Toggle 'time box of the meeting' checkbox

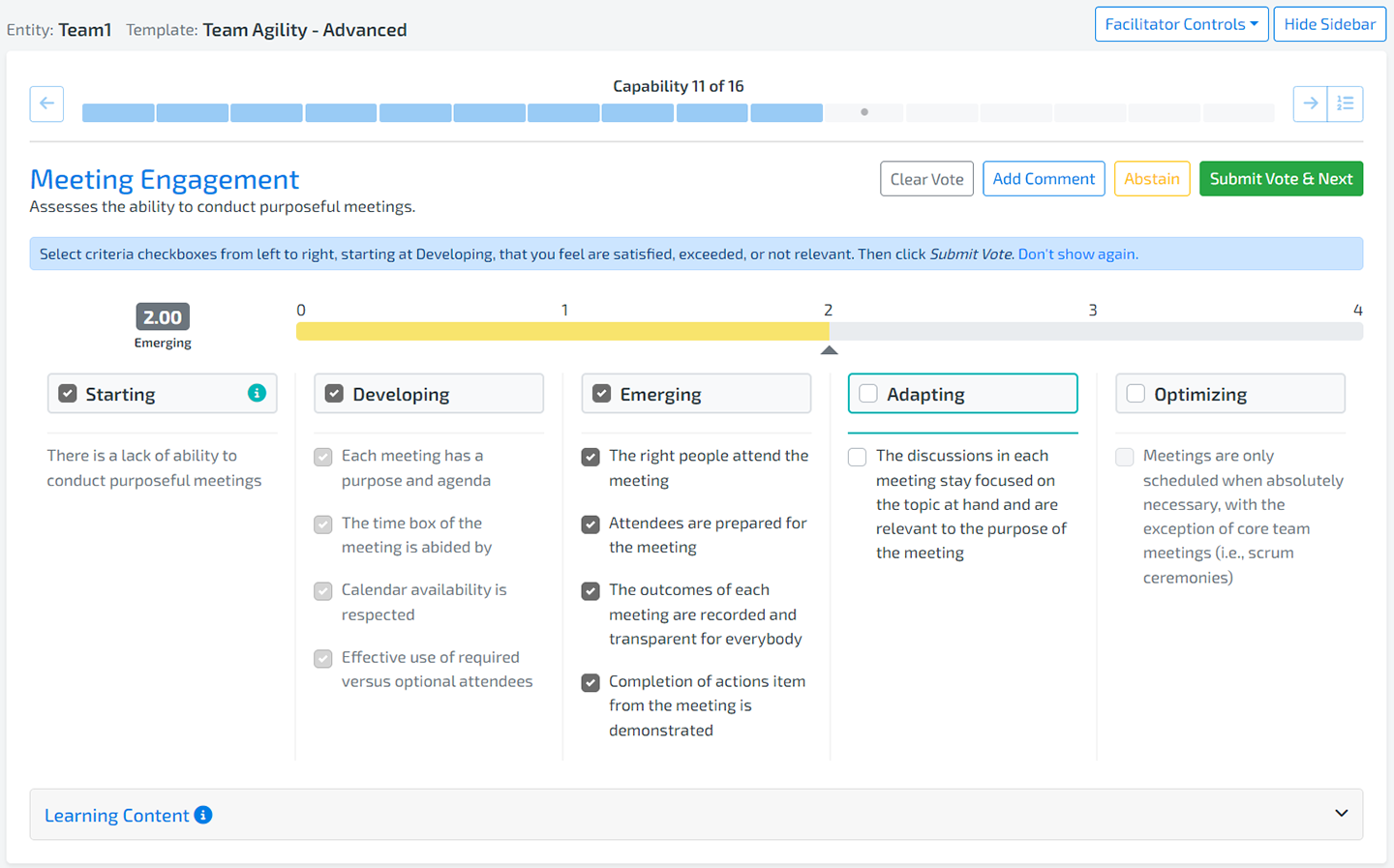[323, 524]
